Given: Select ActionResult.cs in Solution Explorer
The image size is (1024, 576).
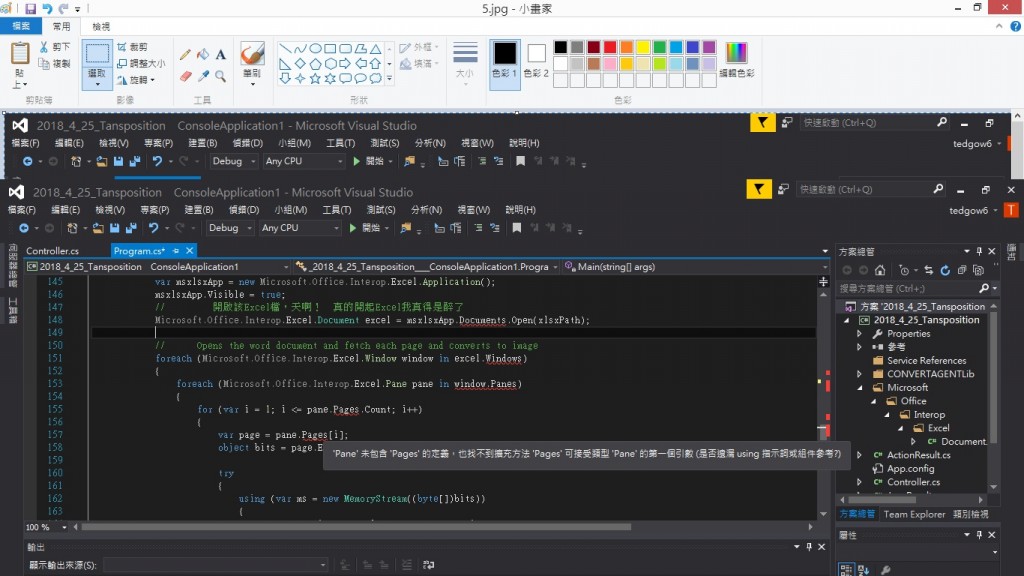Looking at the screenshot, I should pyautogui.click(x=918, y=455).
